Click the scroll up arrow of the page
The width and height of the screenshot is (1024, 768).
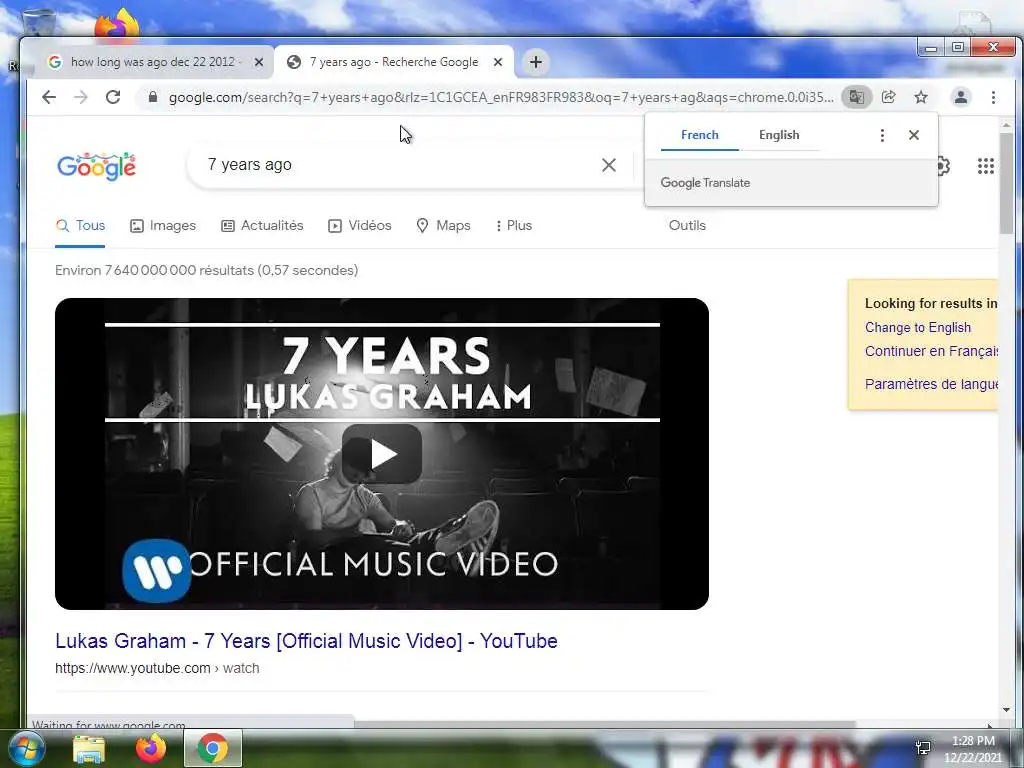coord(1006,125)
